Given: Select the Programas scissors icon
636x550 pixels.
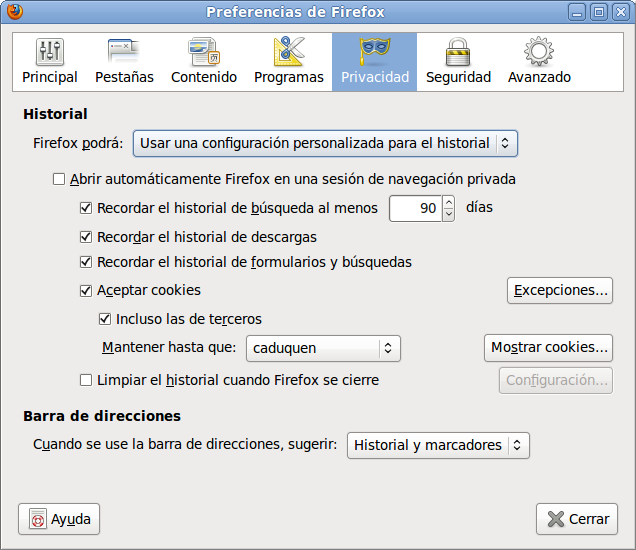Looking at the screenshot, I should coord(289,51).
